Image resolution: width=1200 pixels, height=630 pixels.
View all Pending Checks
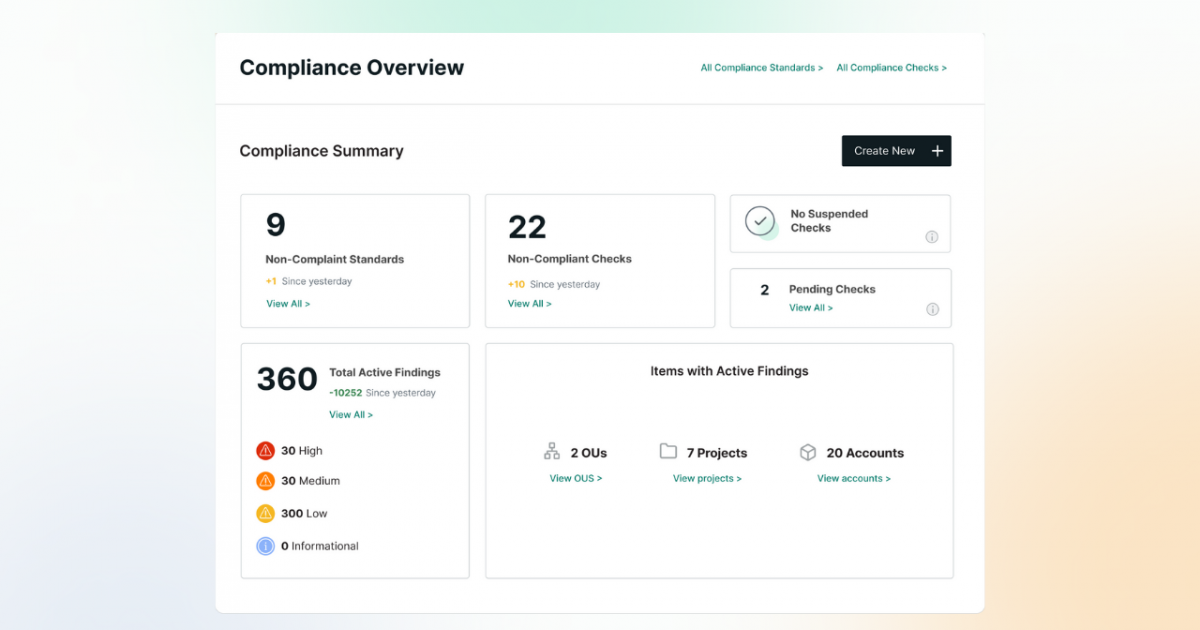[x=813, y=307]
